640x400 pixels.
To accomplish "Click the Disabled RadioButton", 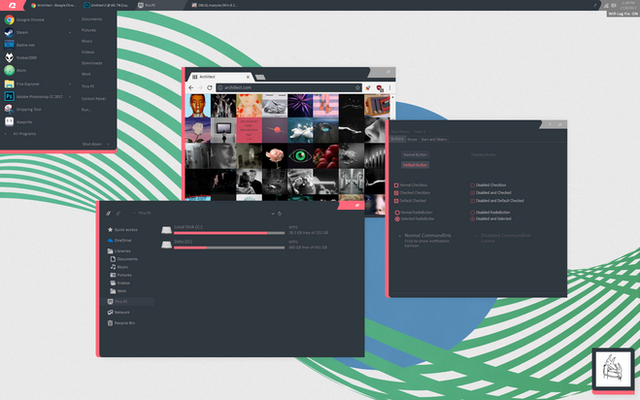I will (473, 212).
